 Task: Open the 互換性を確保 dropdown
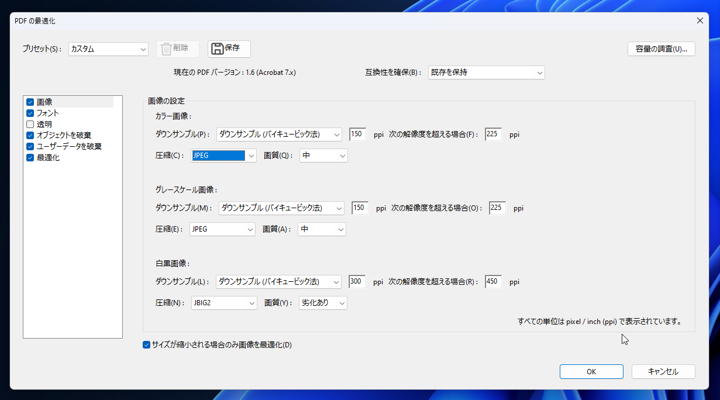click(x=486, y=73)
